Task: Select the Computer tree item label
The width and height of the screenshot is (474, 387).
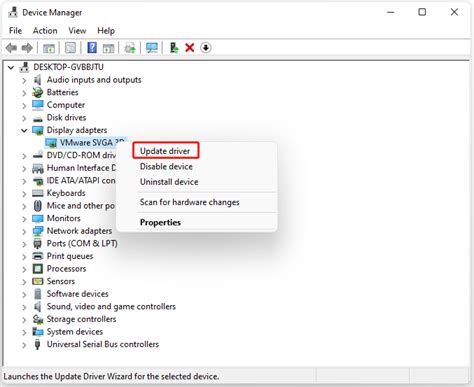Action: tap(66, 105)
